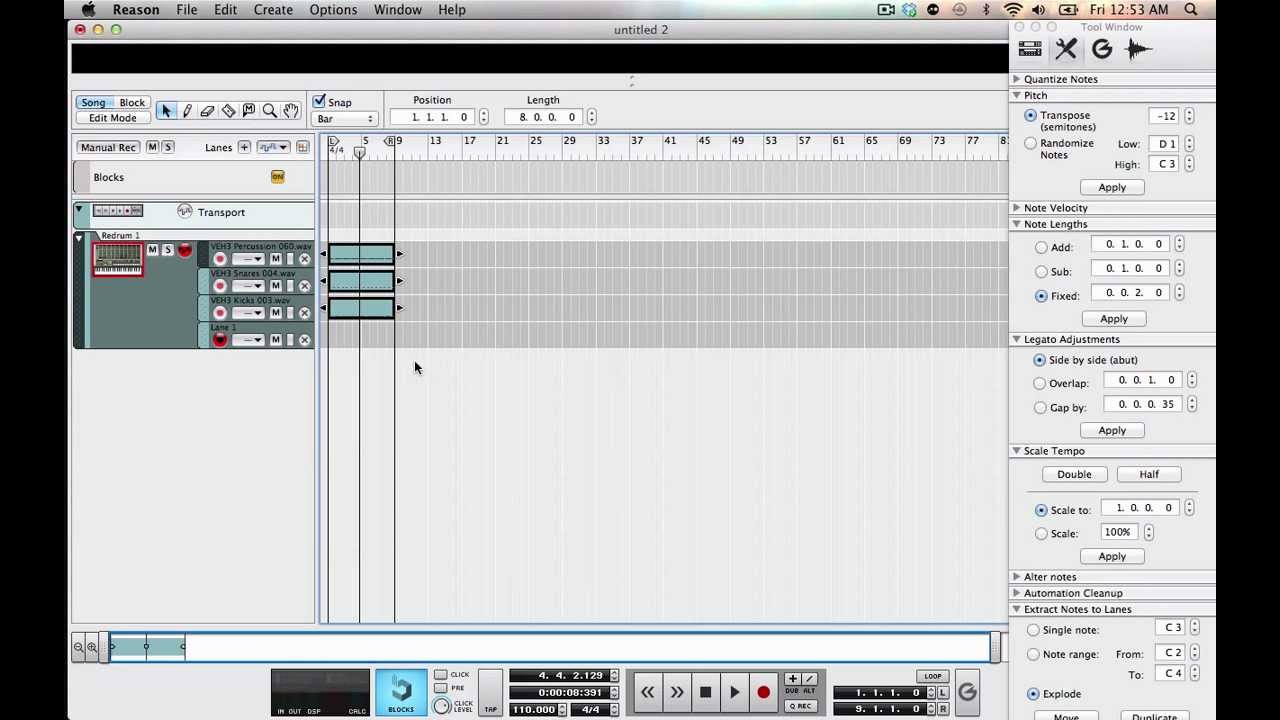Delete the VEH3 Kicks 003.wav lane
The width and height of the screenshot is (1280, 720).
coord(305,313)
